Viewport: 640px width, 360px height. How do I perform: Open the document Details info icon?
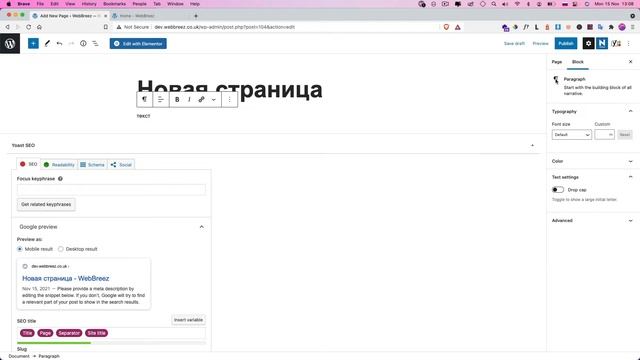pos(83,43)
